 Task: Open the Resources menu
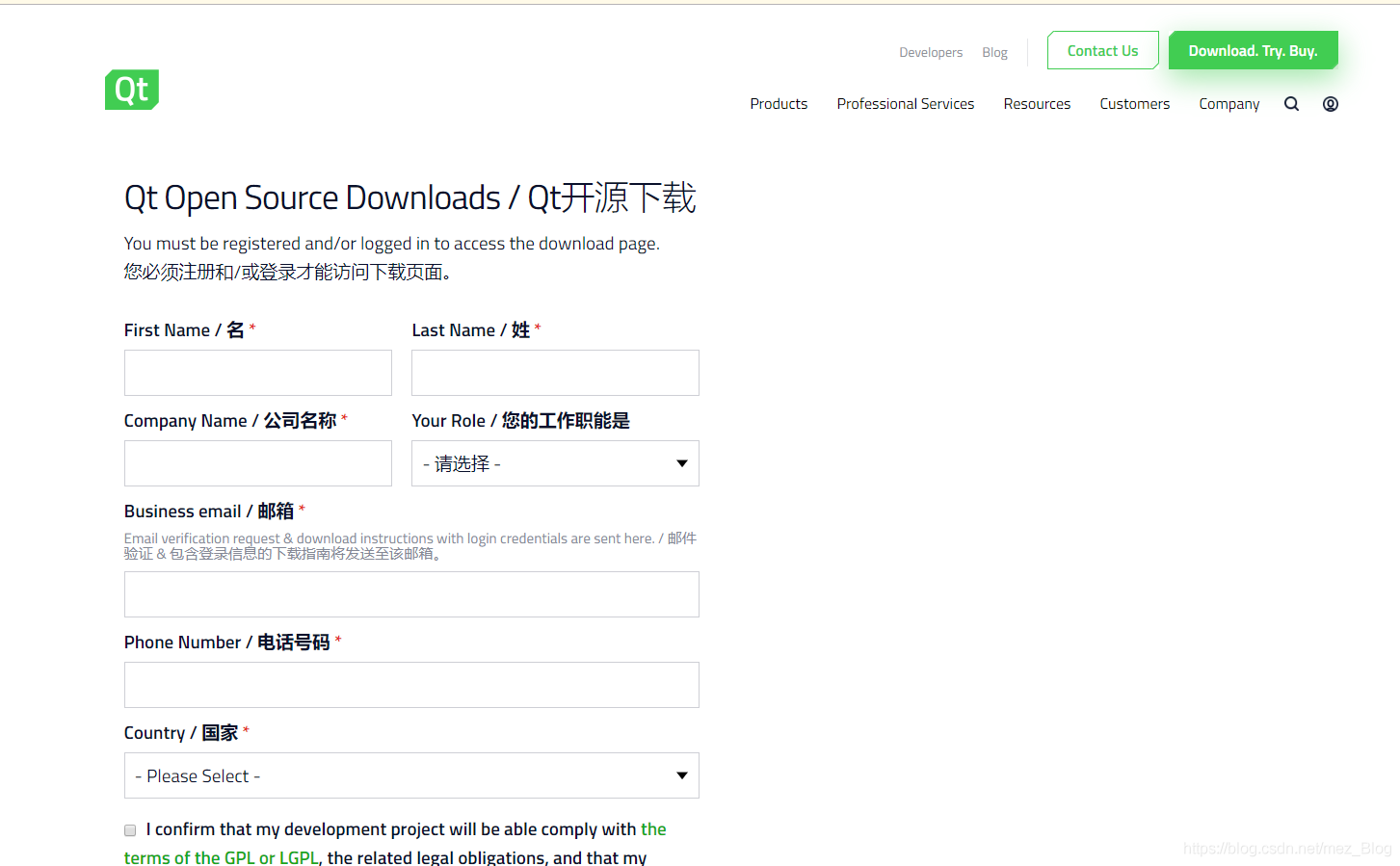(x=1037, y=104)
